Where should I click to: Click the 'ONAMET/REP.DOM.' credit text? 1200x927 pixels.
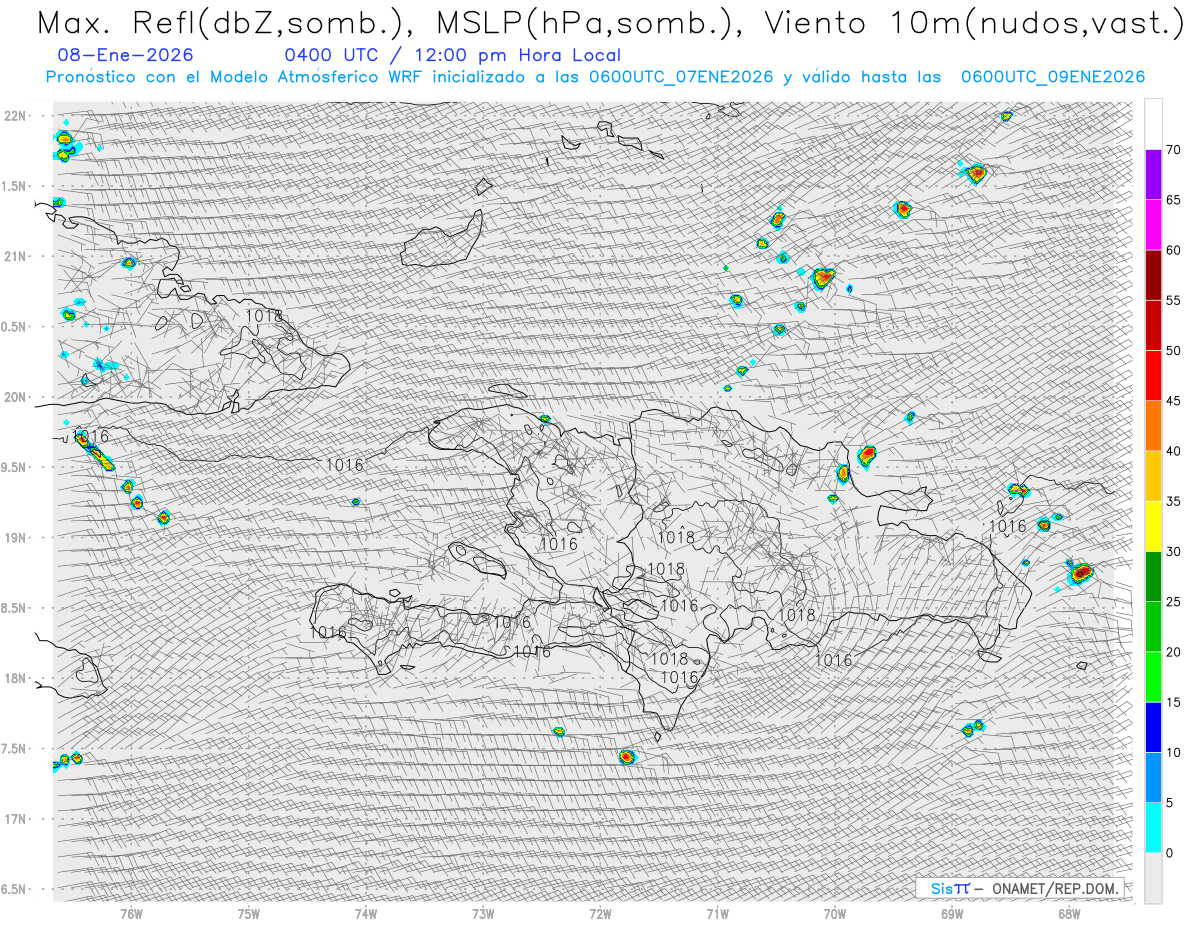[x=1056, y=888]
